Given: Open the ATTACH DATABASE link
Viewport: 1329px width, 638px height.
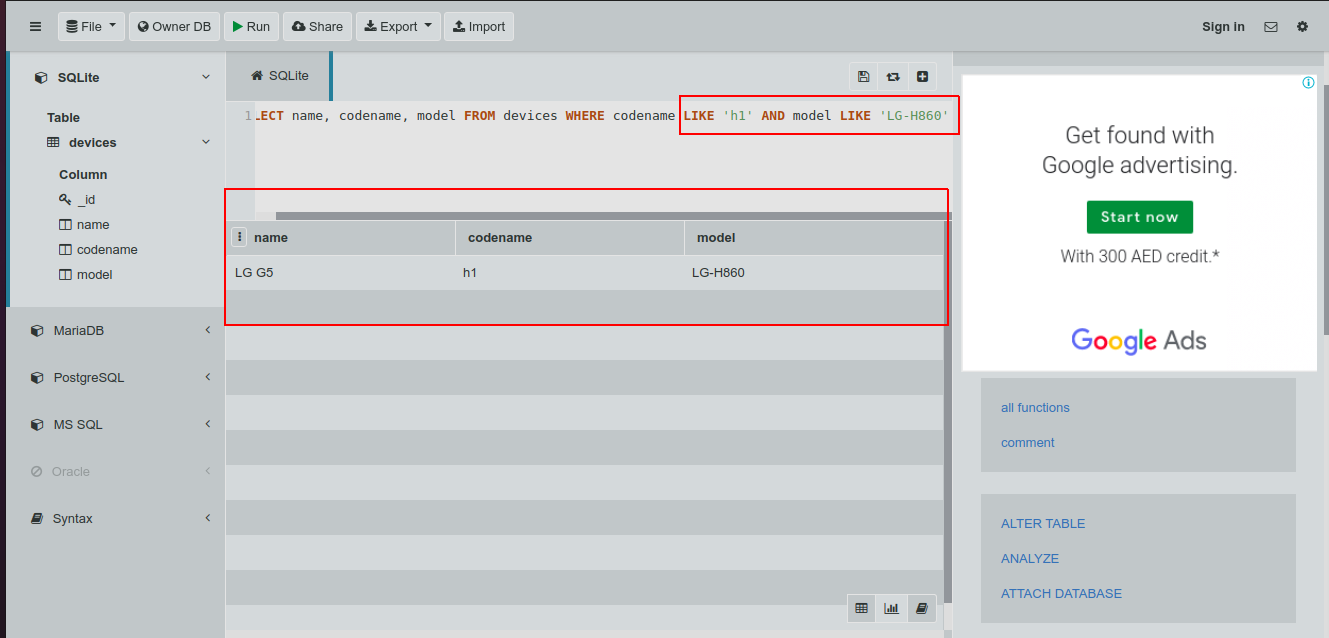Looking at the screenshot, I should (x=1061, y=594).
